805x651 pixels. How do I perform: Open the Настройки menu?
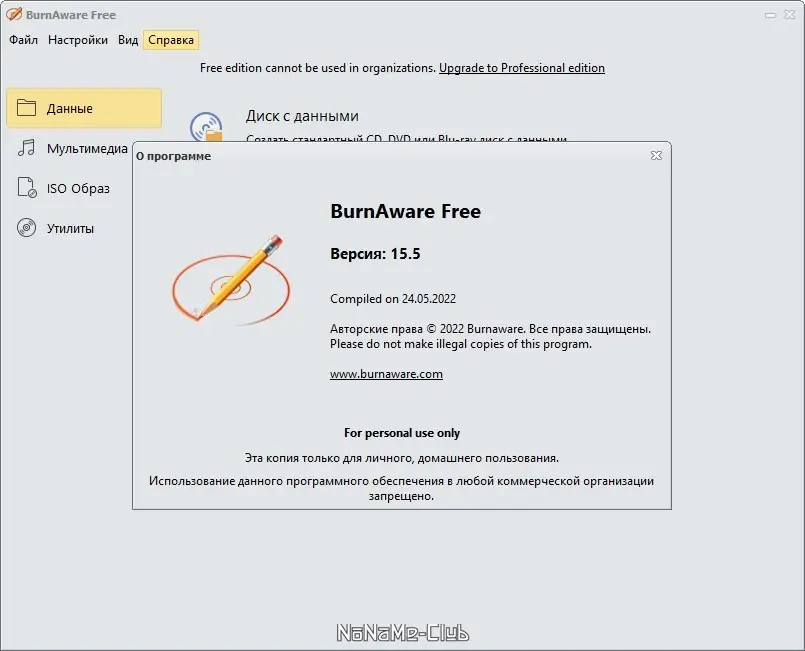click(78, 40)
